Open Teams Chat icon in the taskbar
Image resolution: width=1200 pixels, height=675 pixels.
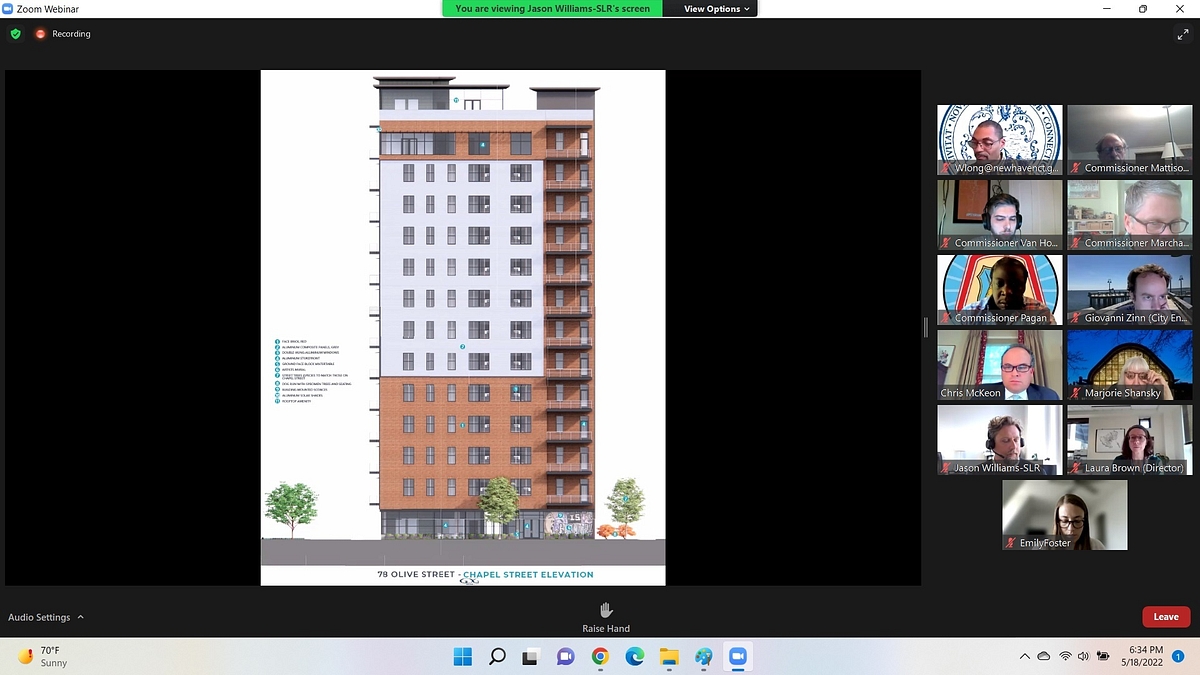565,656
